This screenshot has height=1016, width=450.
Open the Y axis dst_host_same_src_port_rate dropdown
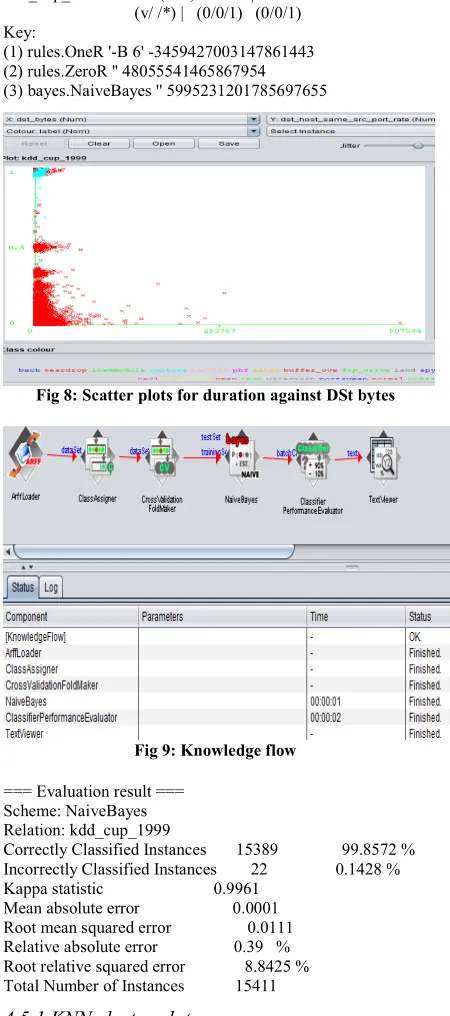[351, 119]
